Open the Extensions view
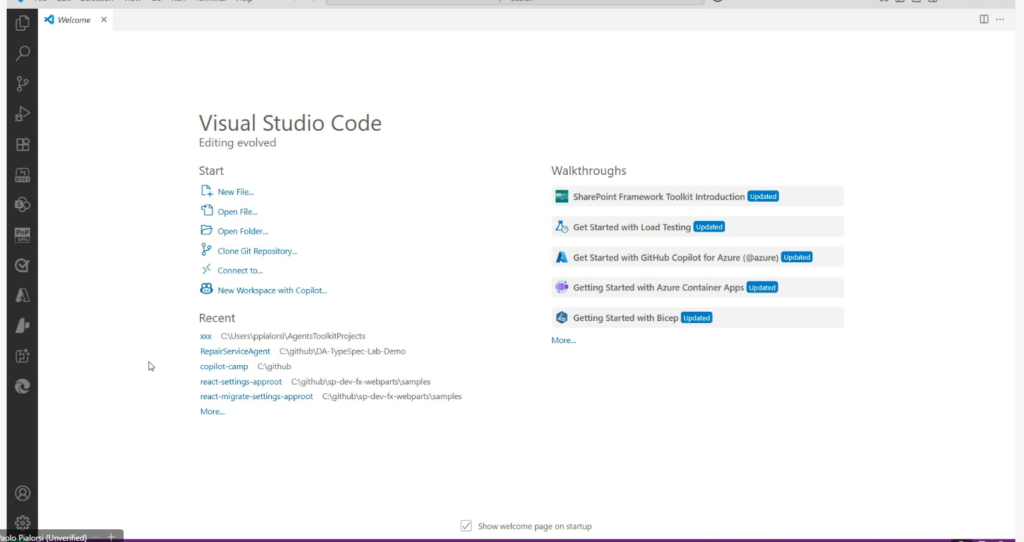The height and width of the screenshot is (542, 1024). tap(22, 144)
